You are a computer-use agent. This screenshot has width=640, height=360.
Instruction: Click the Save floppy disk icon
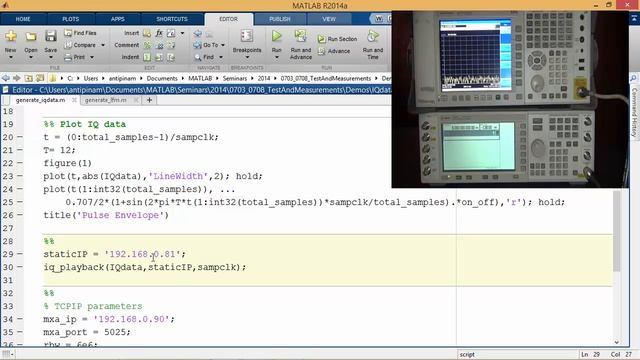(x=51, y=36)
